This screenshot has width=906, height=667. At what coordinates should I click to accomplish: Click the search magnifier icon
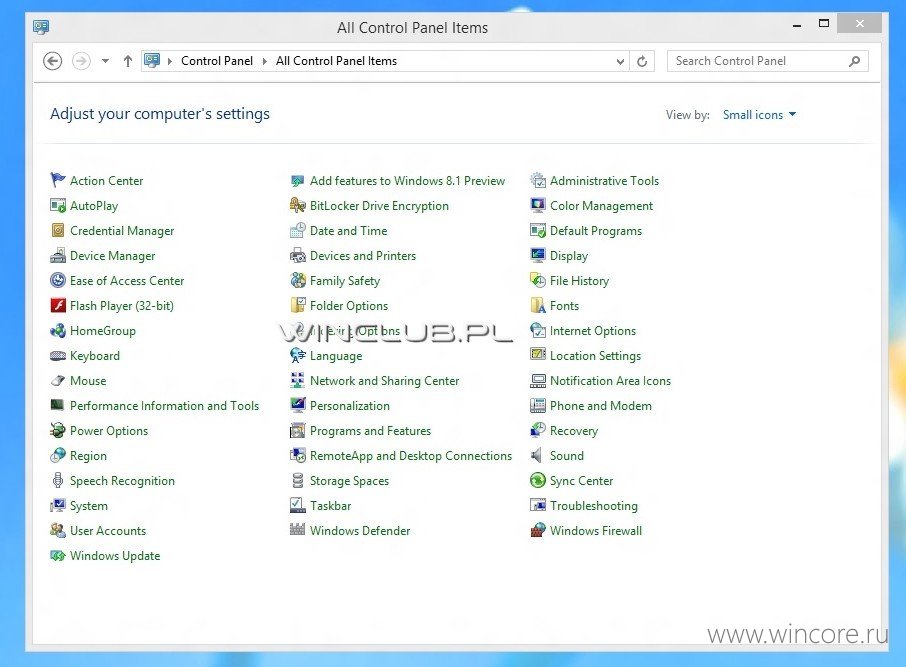(x=855, y=61)
